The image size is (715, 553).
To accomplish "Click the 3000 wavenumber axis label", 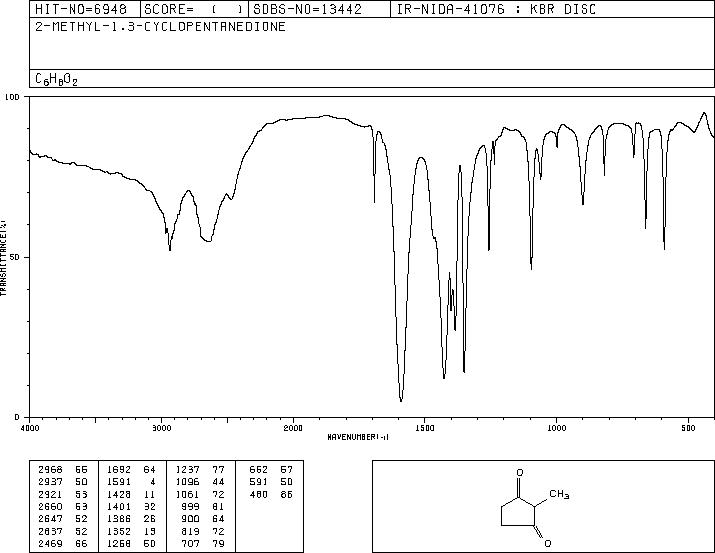I will 161,428.
